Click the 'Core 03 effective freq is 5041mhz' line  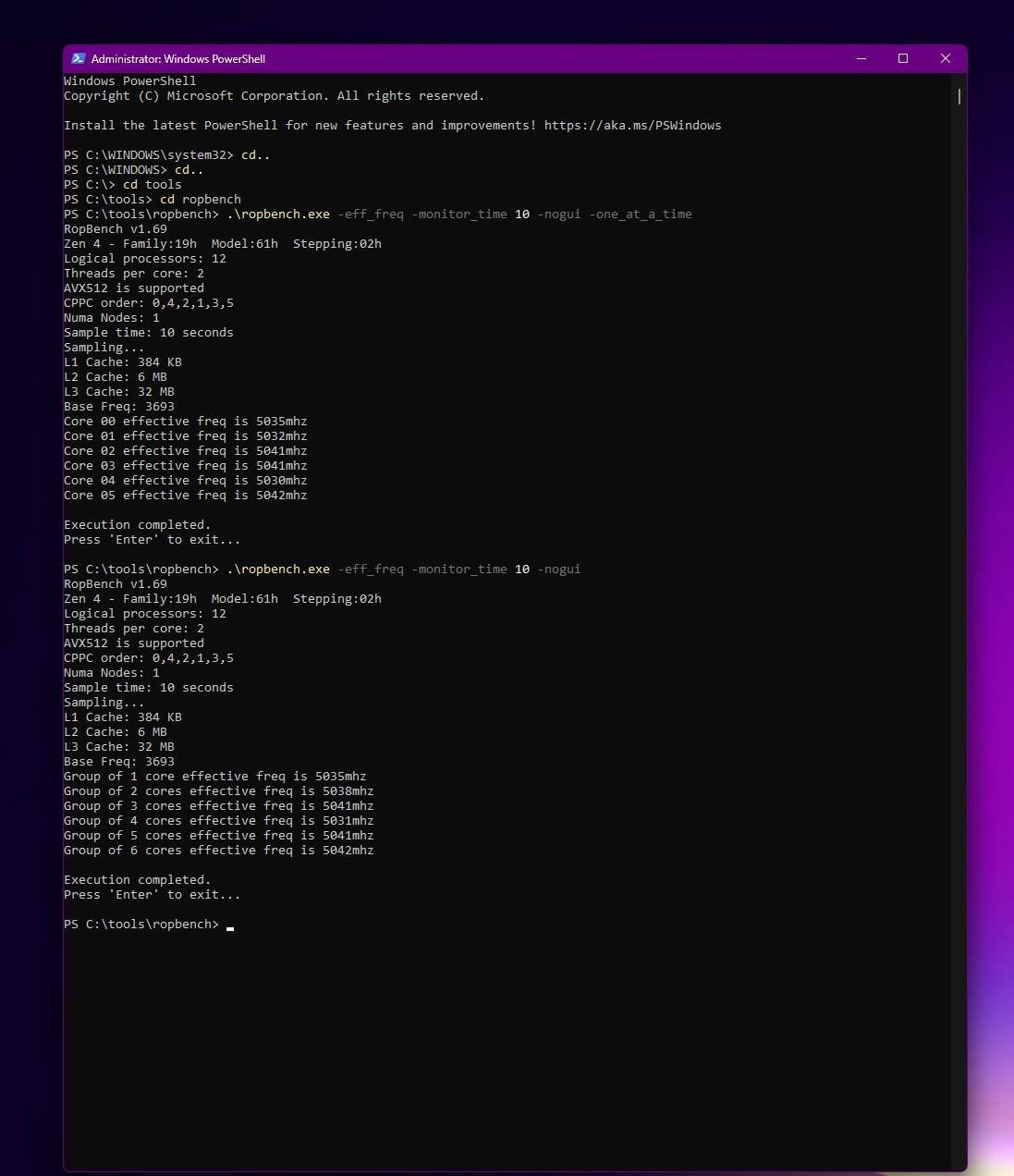point(186,466)
